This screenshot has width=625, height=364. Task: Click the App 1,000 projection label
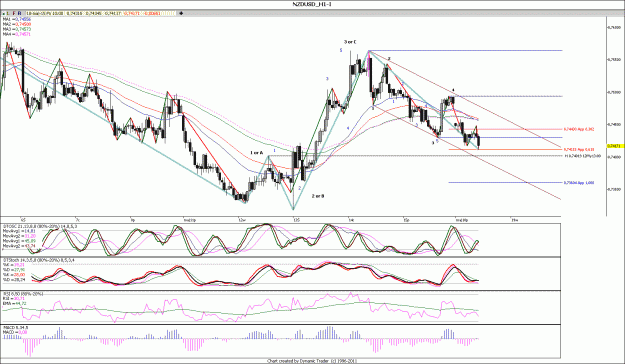(x=579, y=183)
